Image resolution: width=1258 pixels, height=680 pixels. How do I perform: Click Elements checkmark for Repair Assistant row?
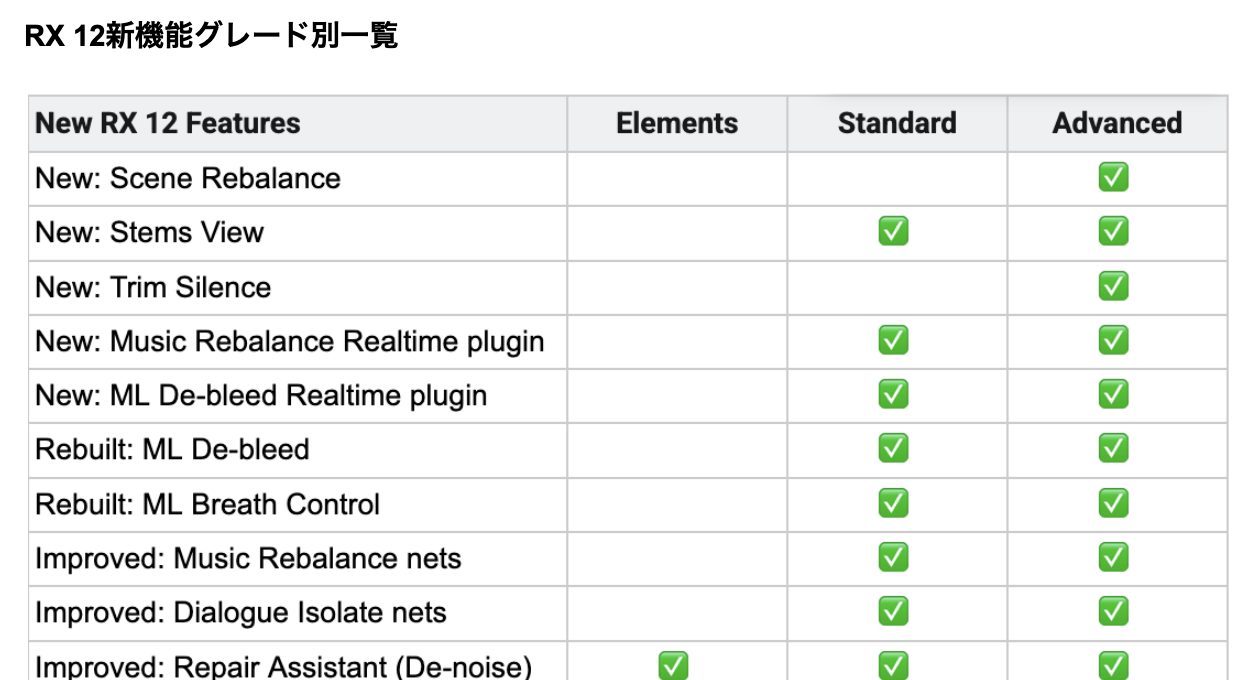(x=673, y=665)
